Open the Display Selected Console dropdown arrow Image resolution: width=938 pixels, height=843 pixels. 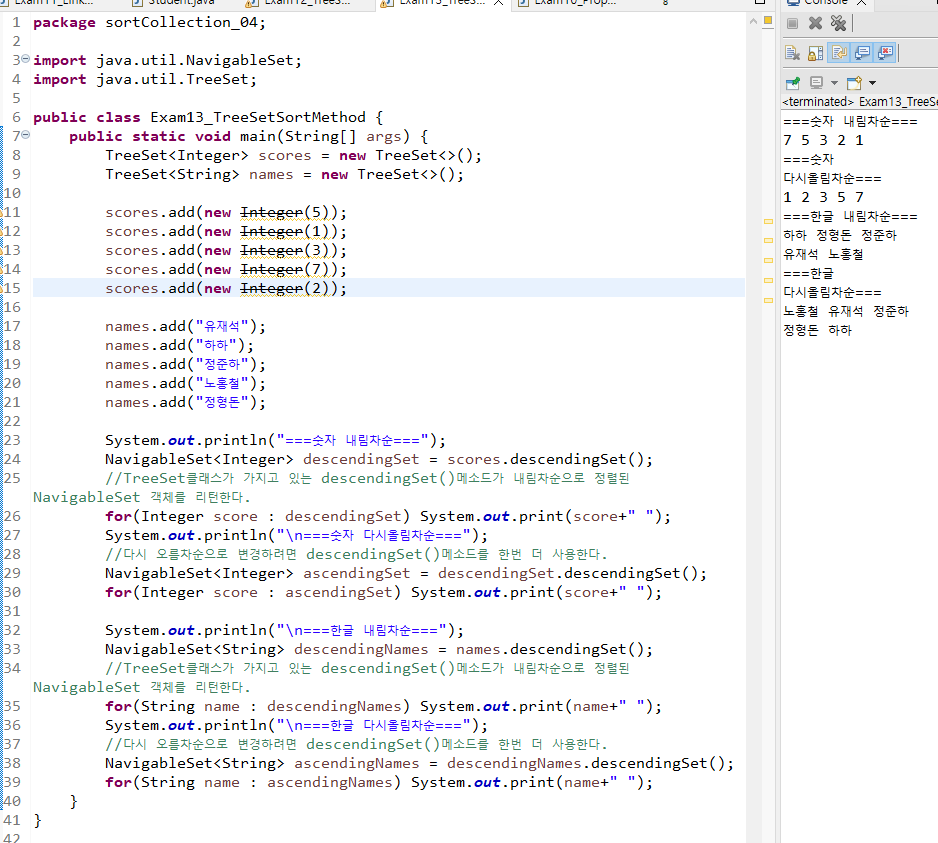click(x=834, y=83)
